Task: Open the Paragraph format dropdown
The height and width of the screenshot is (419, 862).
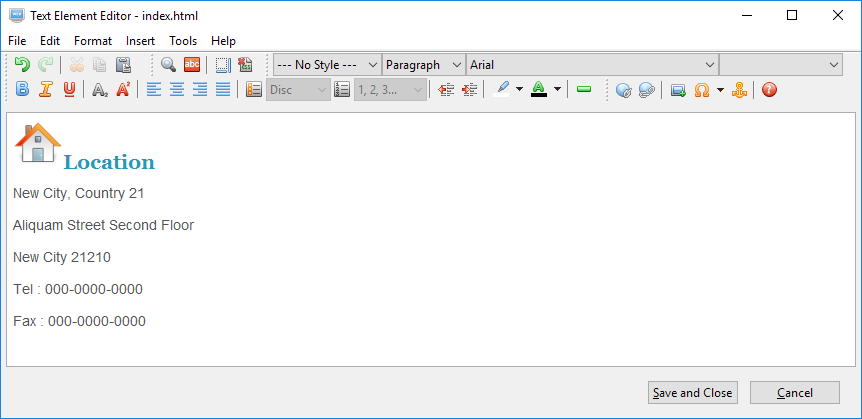Action: coord(424,65)
